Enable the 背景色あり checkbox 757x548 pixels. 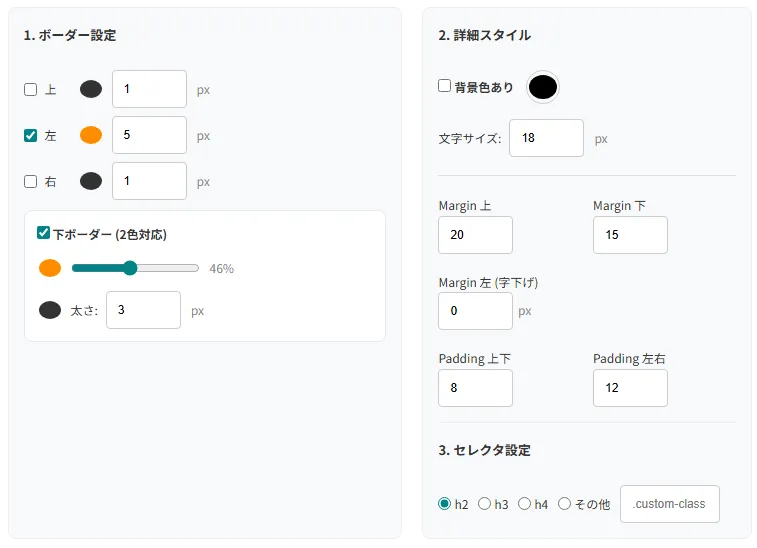click(445, 86)
